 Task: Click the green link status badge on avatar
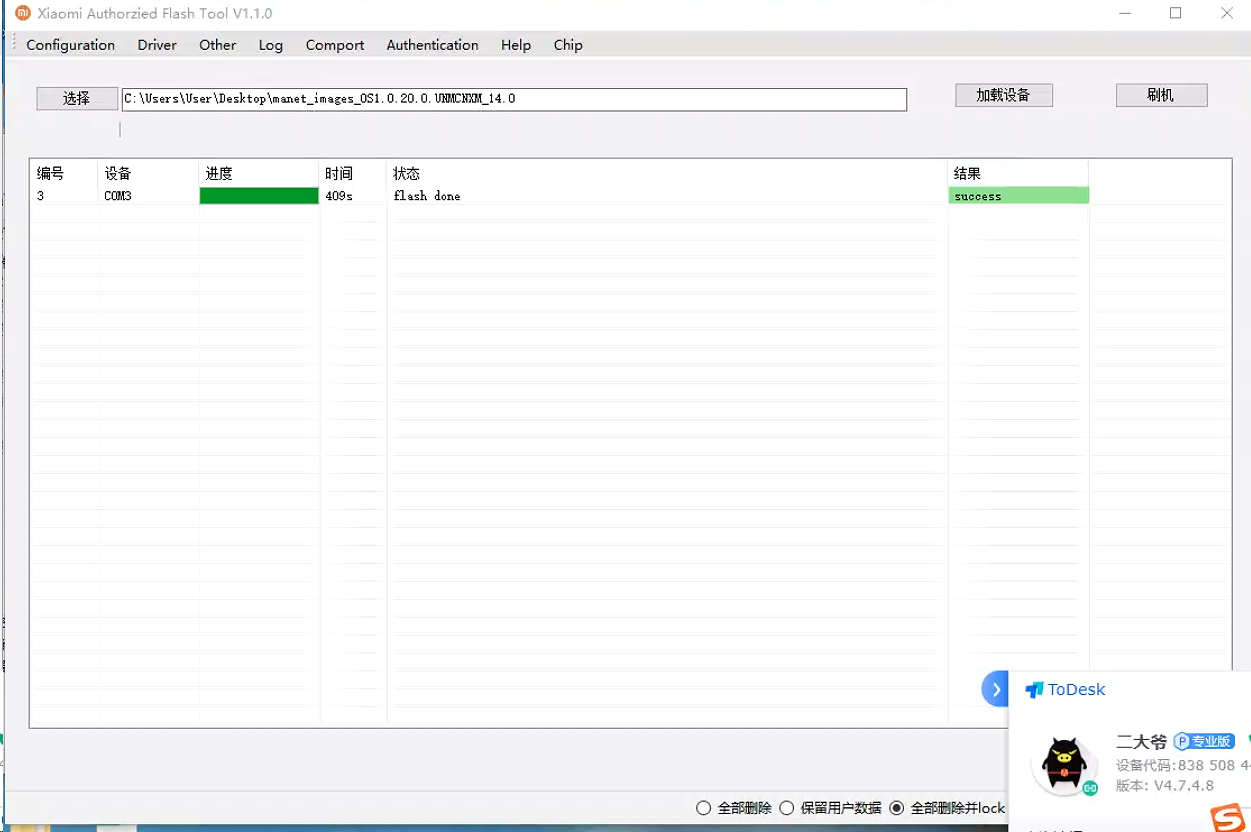coord(1090,788)
